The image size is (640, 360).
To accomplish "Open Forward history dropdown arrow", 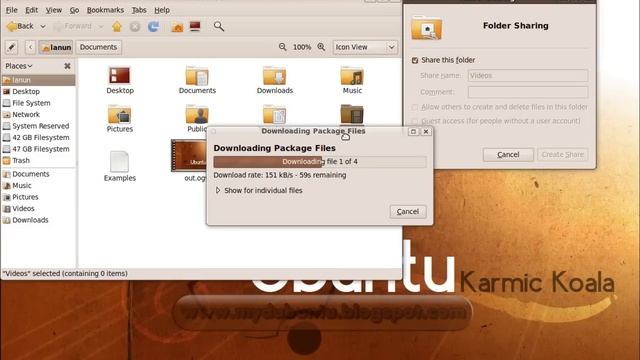I will (101, 27).
